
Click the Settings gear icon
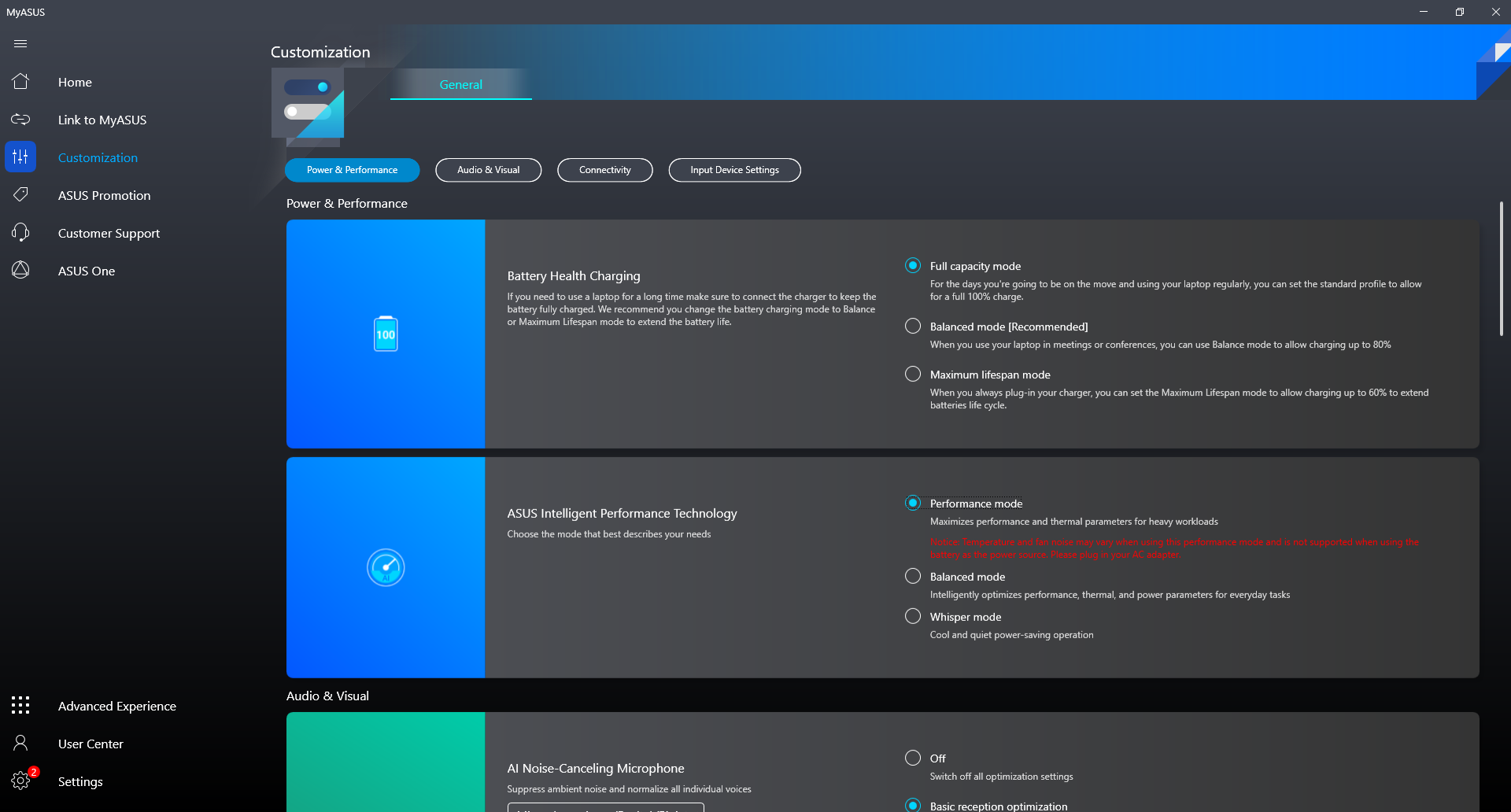point(20,781)
